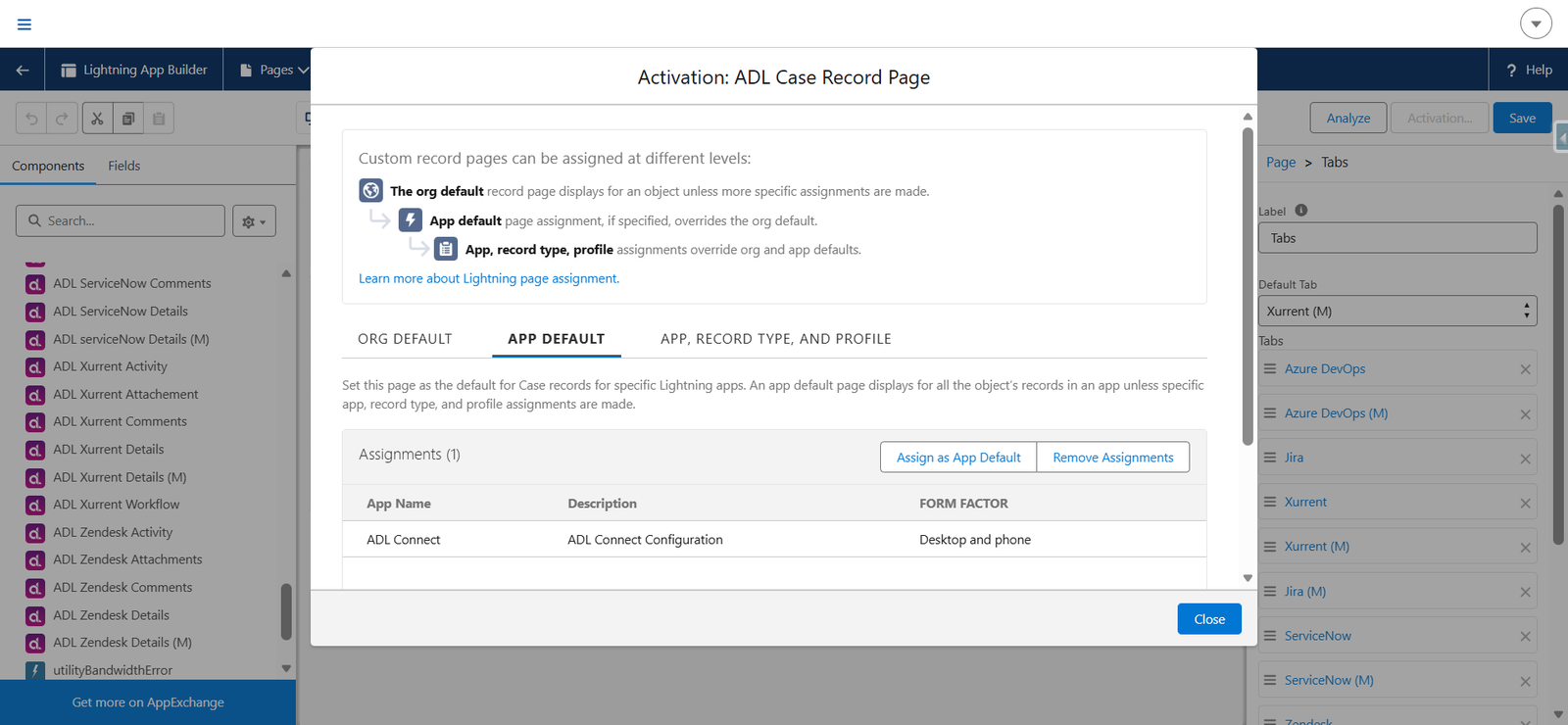The height and width of the screenshot is (725, 1568).
Task: Switch to the Fields tab
Action: 124,166
